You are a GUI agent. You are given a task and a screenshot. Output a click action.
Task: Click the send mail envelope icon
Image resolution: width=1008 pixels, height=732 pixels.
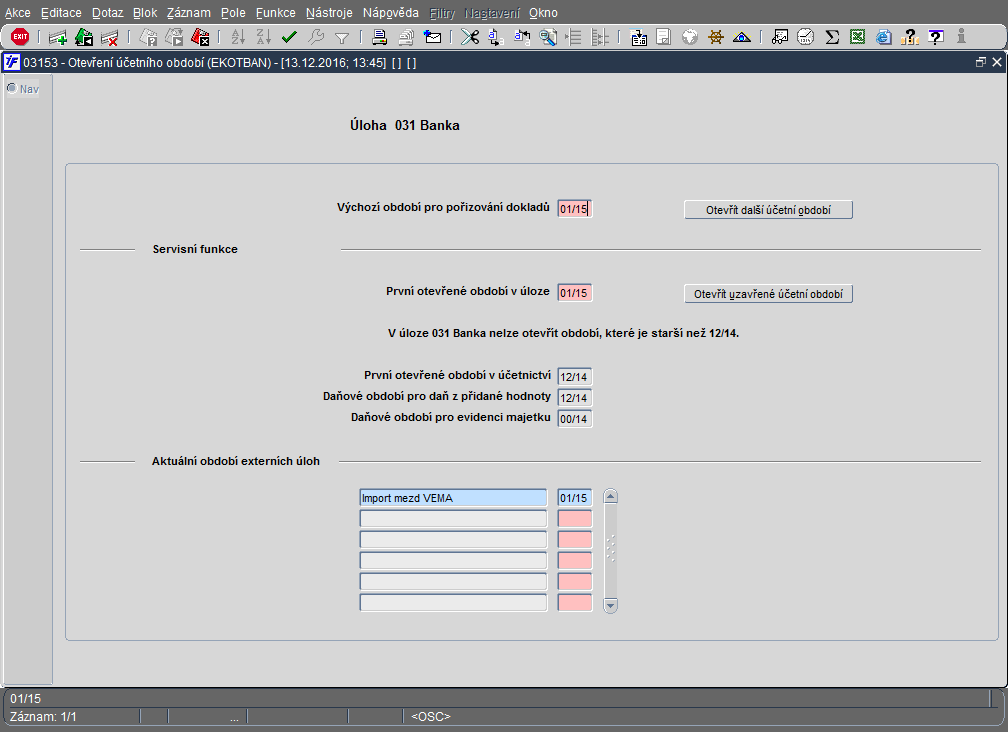point(433,37)
